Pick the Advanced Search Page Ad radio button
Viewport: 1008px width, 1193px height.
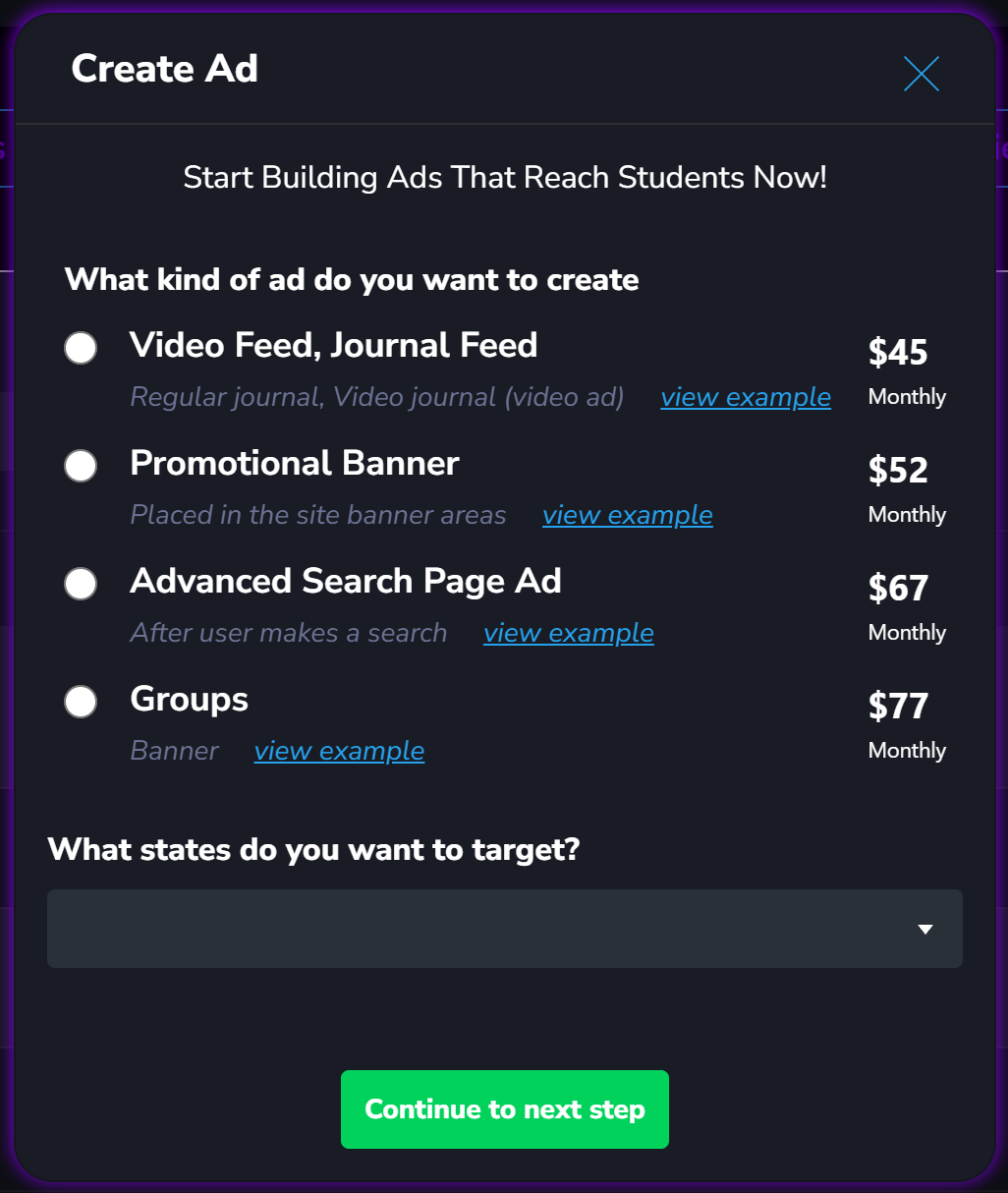click(x=81, y=584)
